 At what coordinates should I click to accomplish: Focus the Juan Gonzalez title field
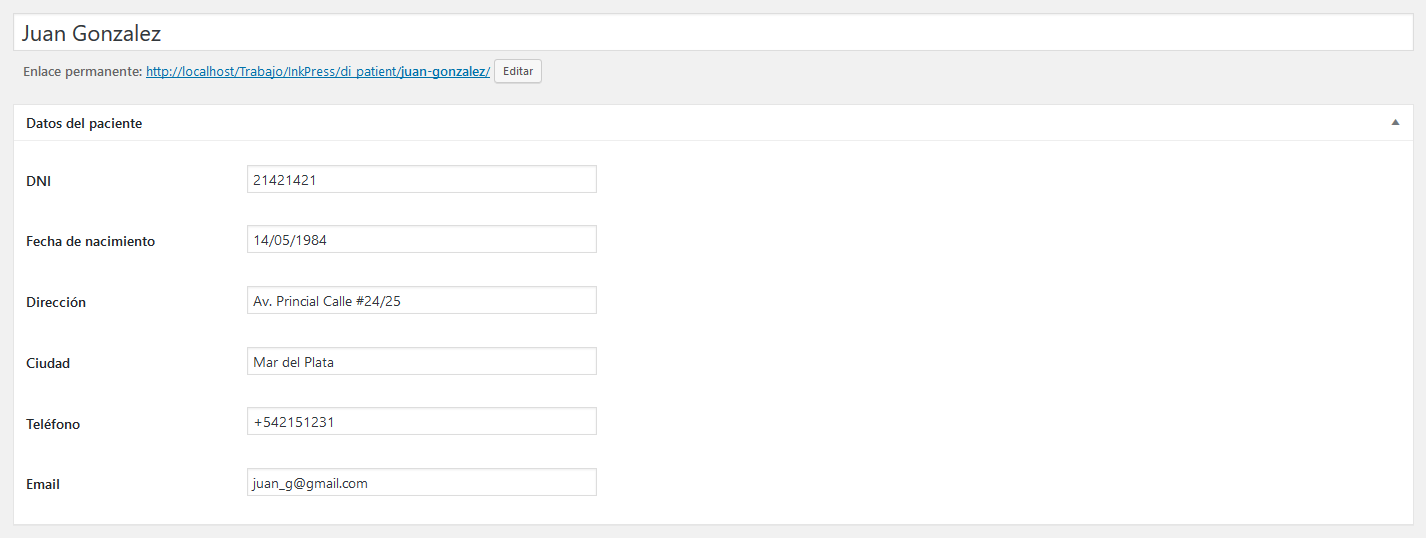[x=713, y=33]
